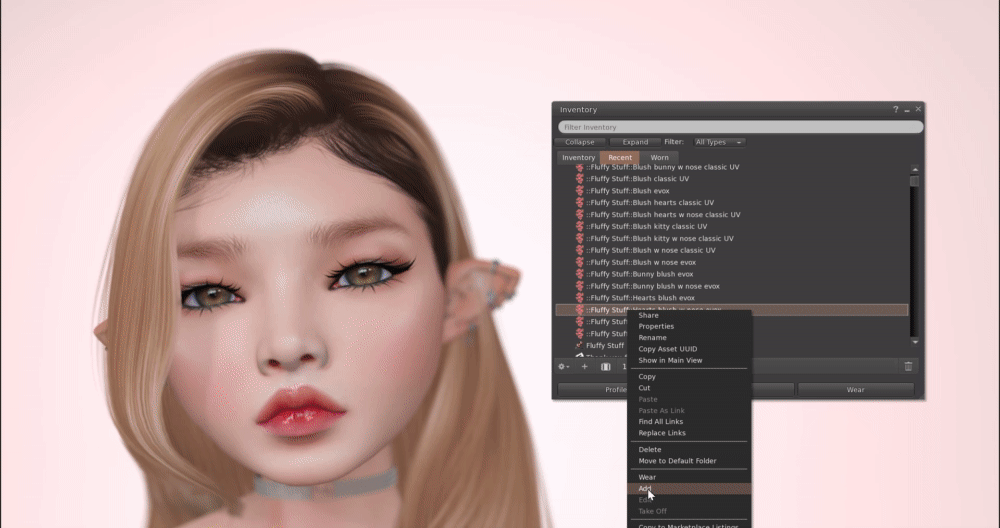Click icon next to Blush w nose classic UV
1000x528 pixels.
(x=580, y=250)
